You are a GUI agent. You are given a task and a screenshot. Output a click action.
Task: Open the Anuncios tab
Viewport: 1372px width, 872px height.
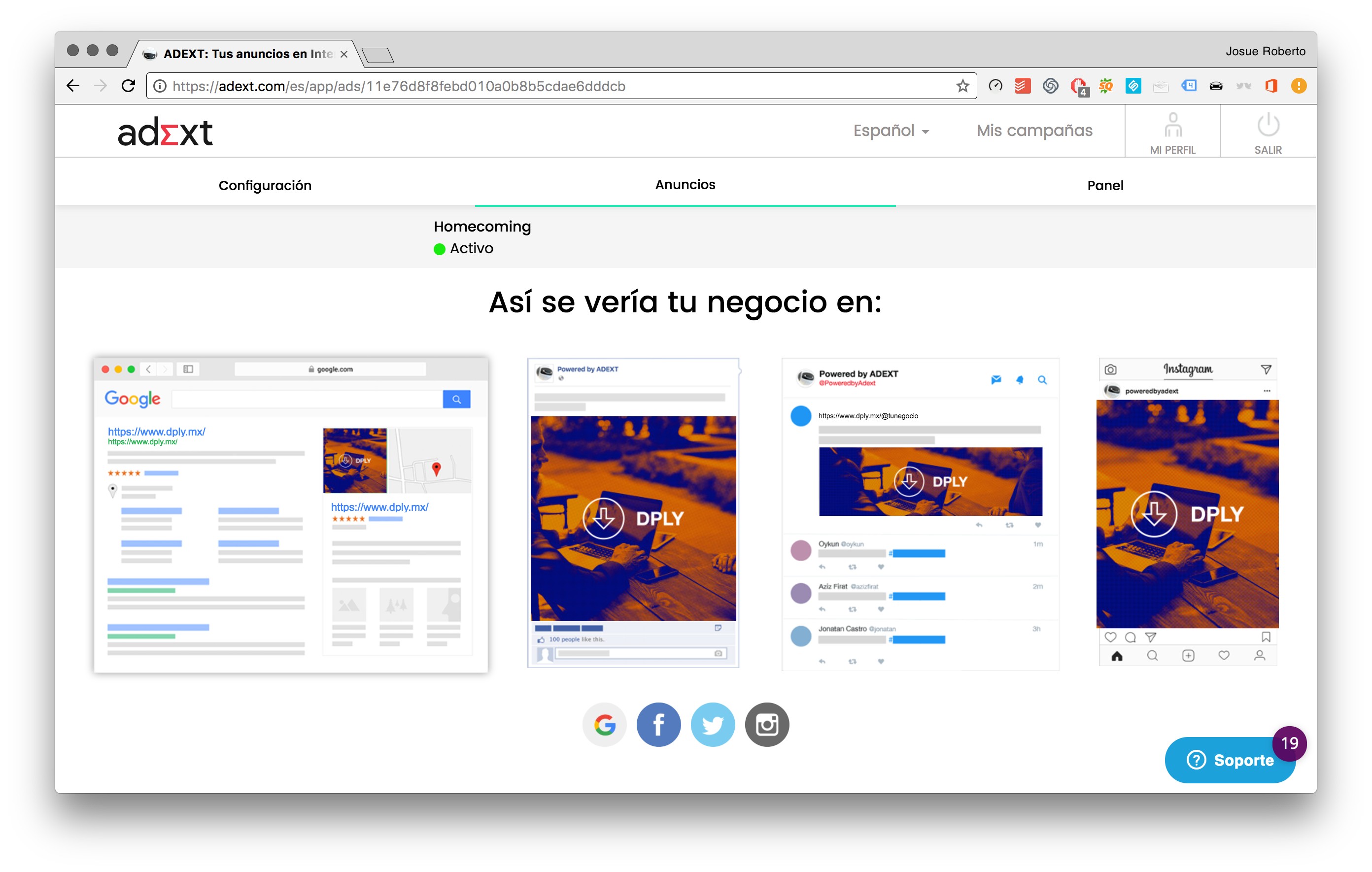click(685, 185)
